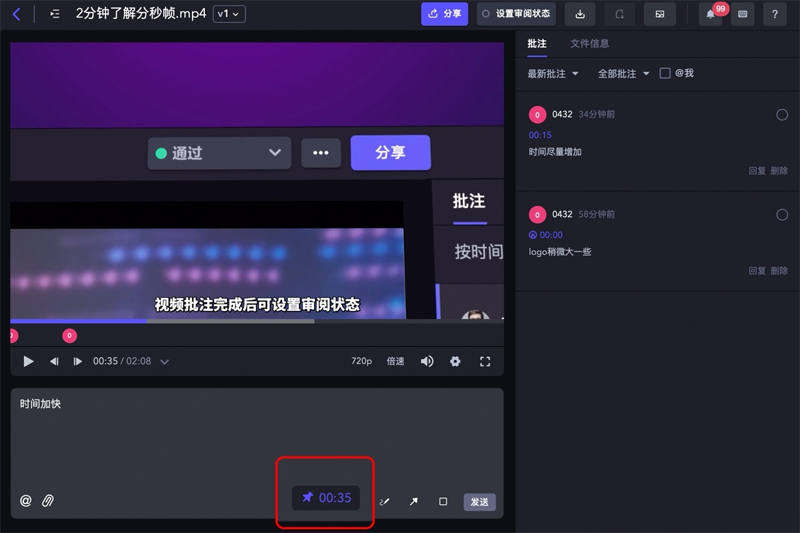Mention someone with the @ icon
This screenshot has width=800, height=533.
click(26, 501)
